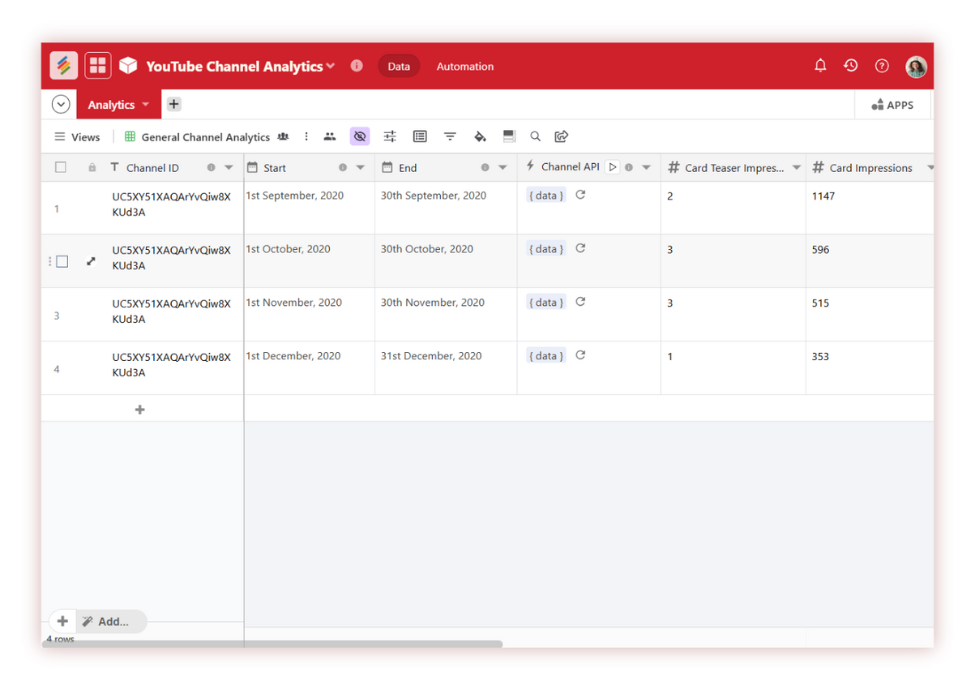
Task: Open the view collaborators people icon
Action: point(330,136)
